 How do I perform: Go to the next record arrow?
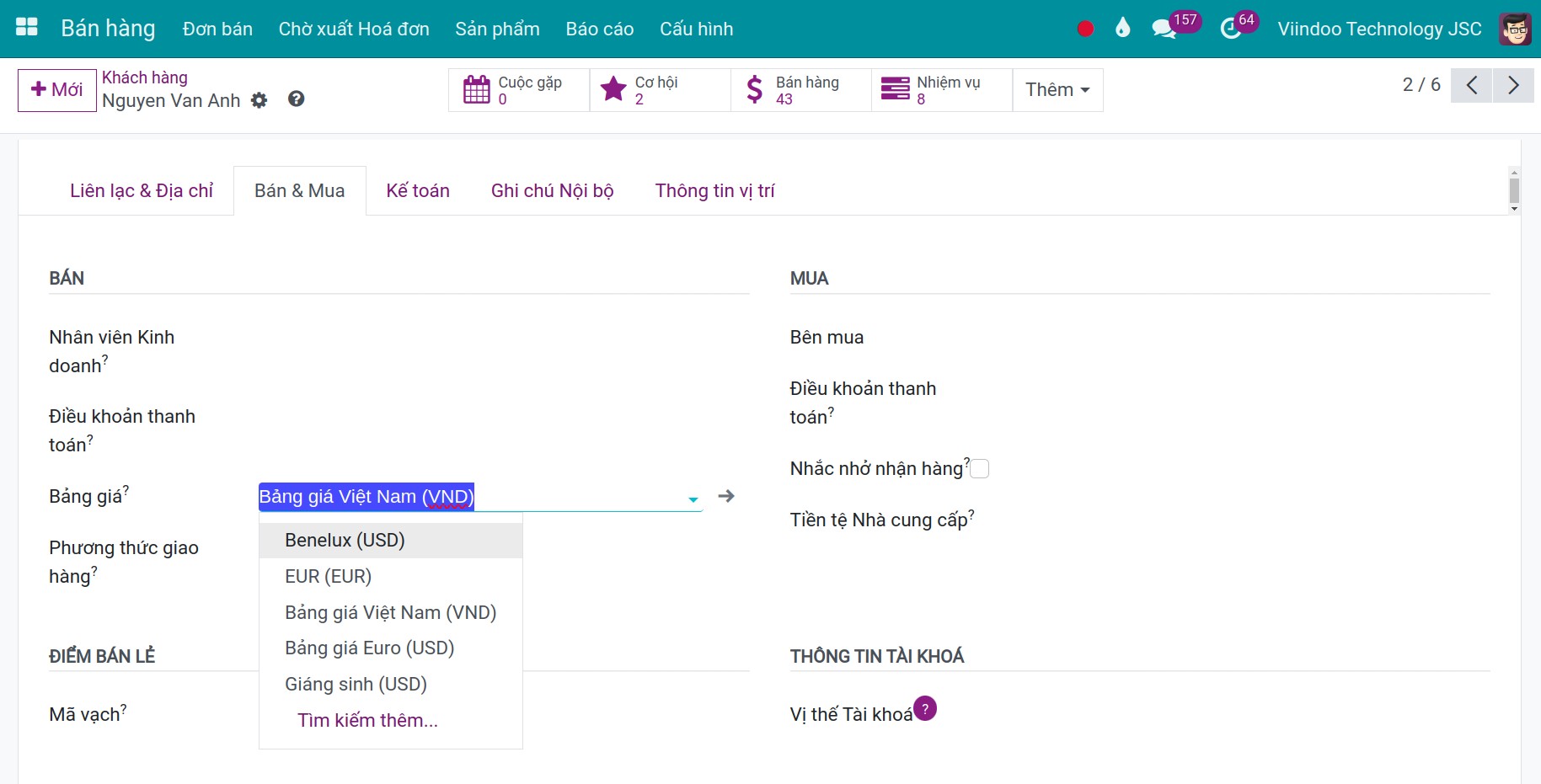pos(1513,85)
